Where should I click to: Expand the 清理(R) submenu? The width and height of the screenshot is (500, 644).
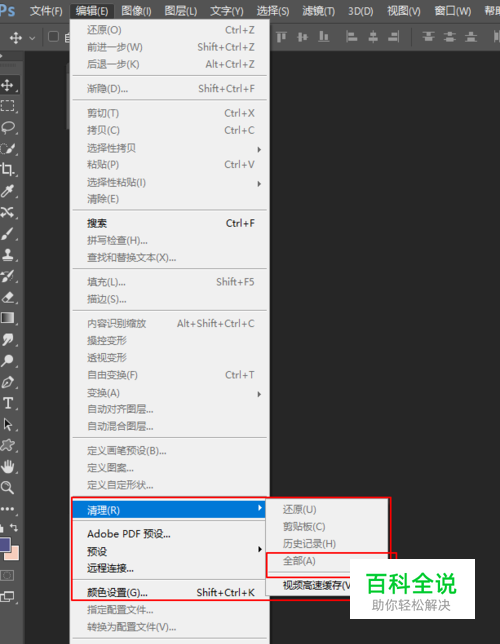(170, 510)
